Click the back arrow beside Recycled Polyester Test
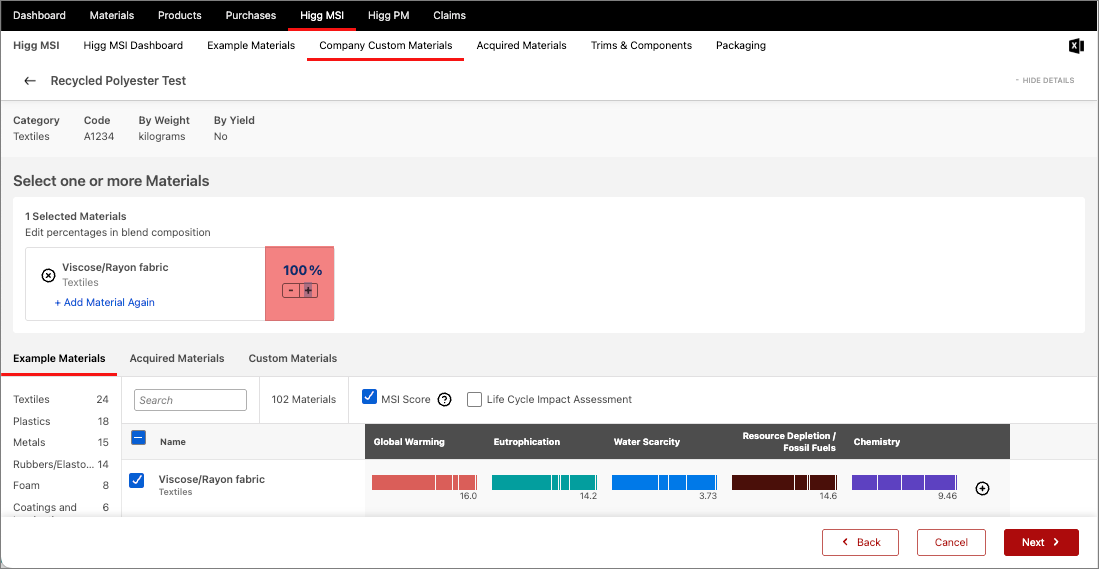 tap(29, 81)
